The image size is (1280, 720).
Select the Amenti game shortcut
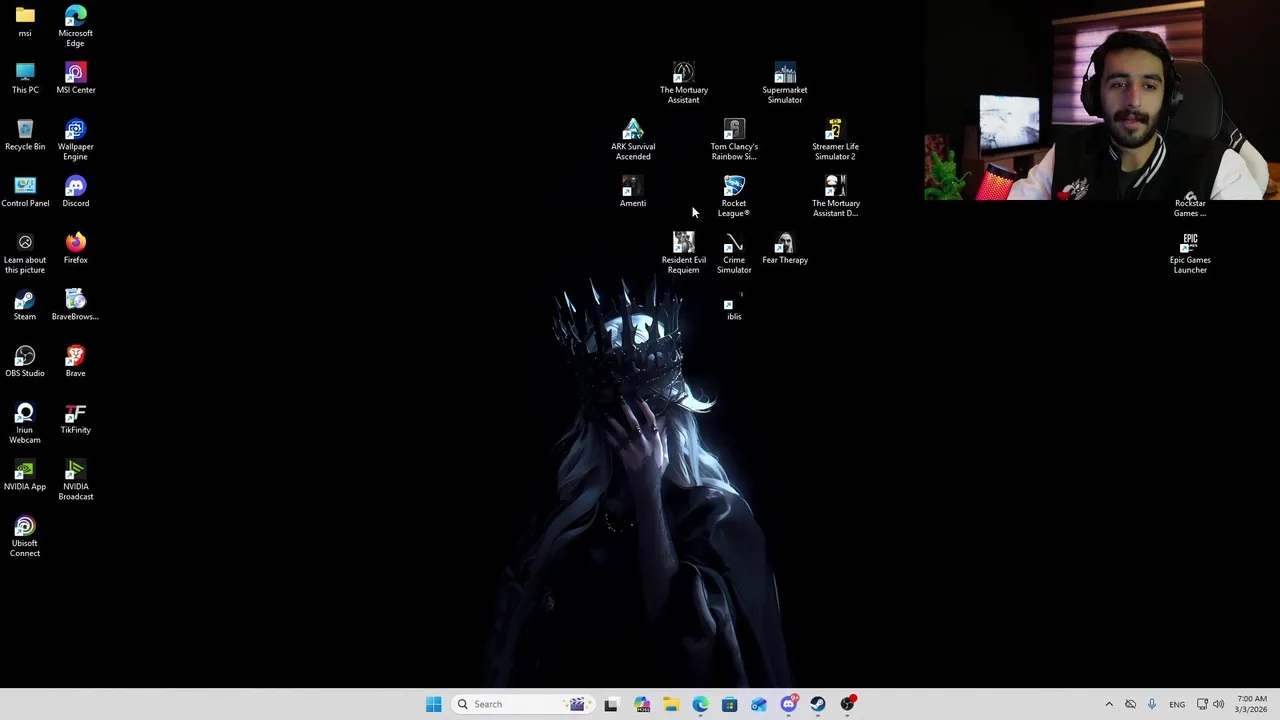pos(633,192)
